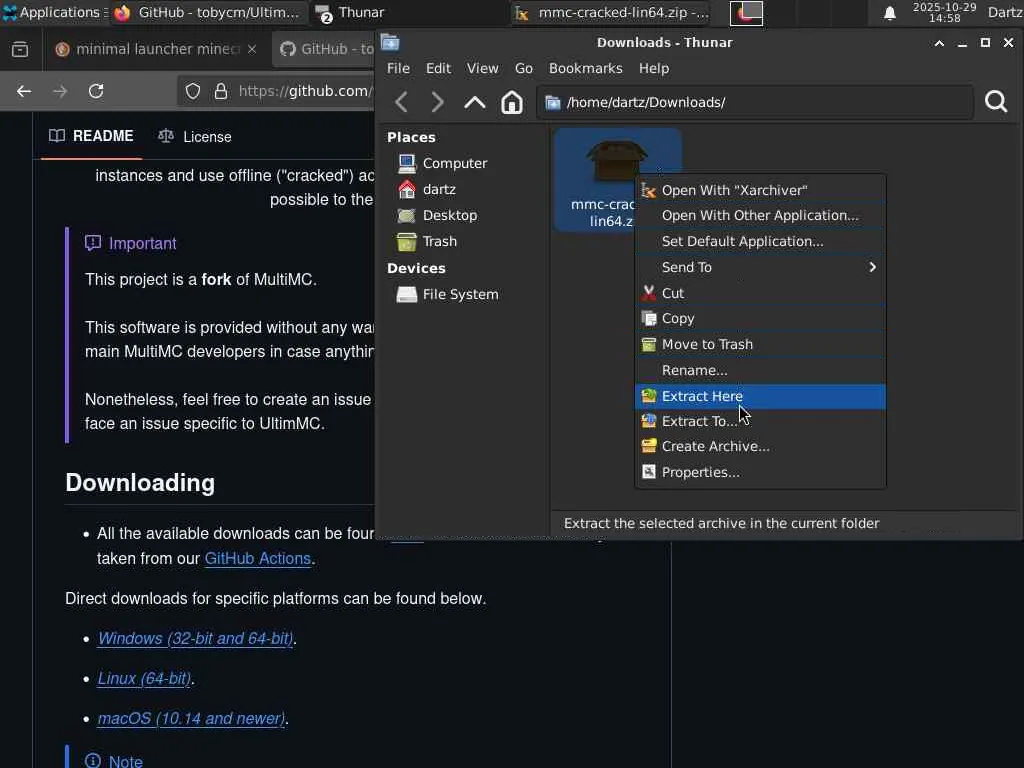
Task: Open Firefox sidebar/tabs overview icon
Action: (20, 49)
